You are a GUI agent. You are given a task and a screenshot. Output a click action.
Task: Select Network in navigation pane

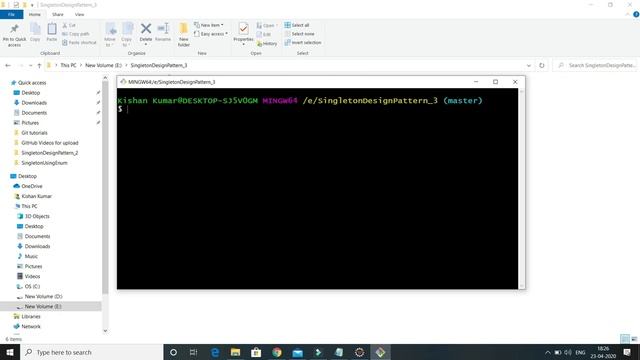pyautogui.click(x=31, y=327)
